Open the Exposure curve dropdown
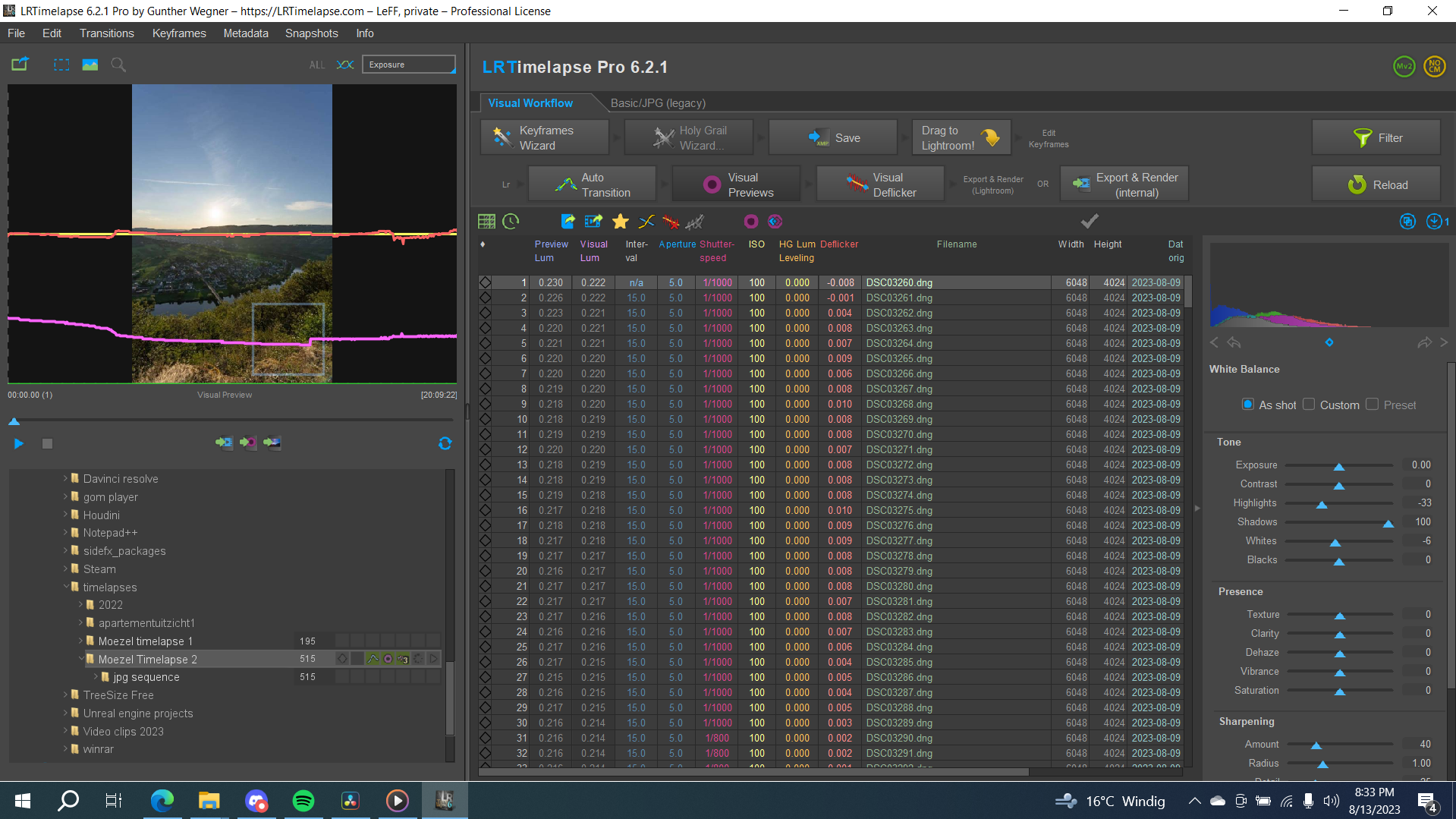The image size is (1456, 819). [409, 65]
